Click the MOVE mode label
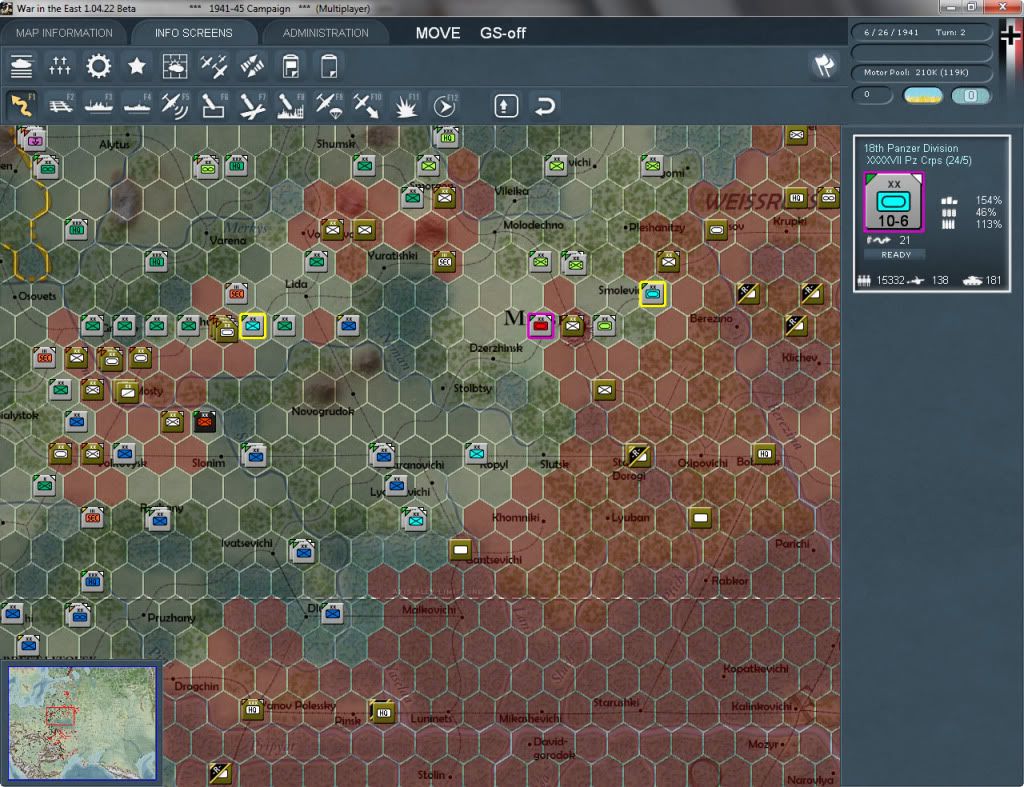 coord(438,33)
